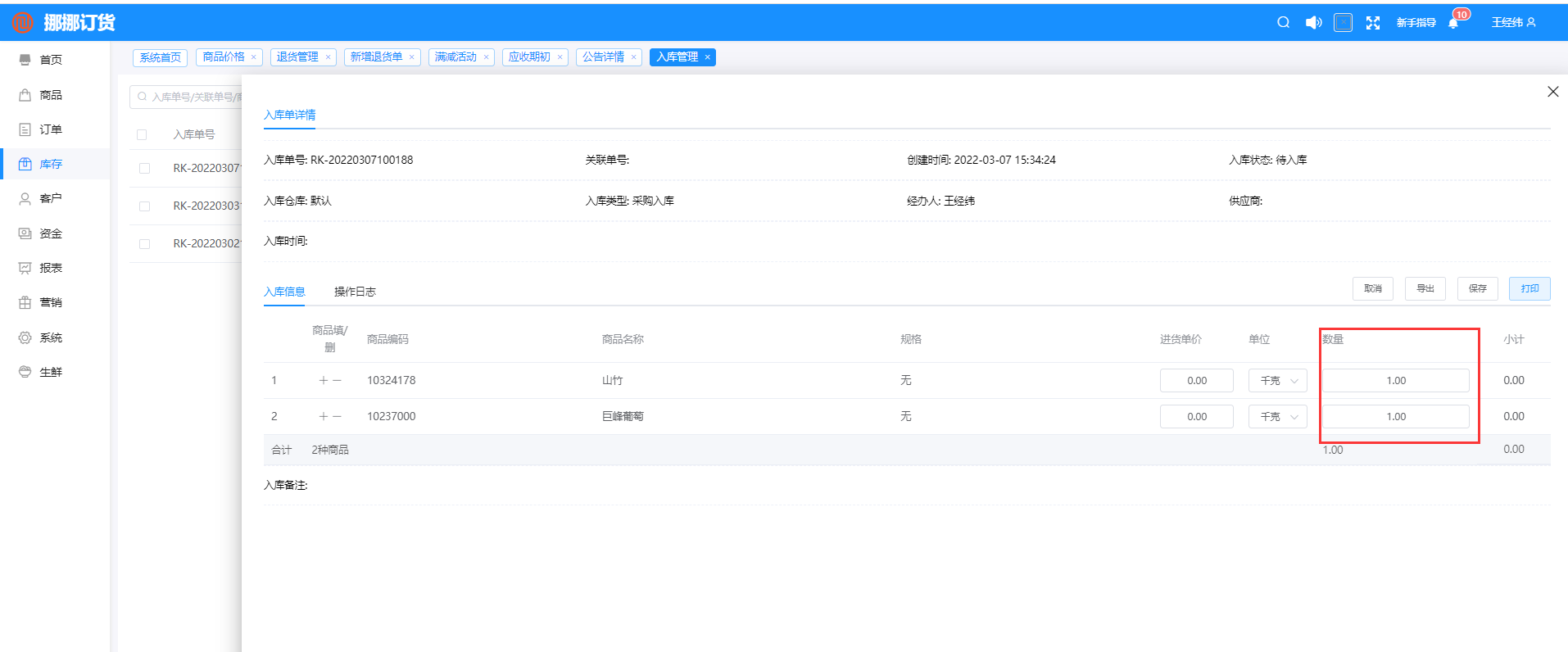1568x652 pixels.
Task: Click the plus icon for 山竹 row
Action: pos(324,381)
